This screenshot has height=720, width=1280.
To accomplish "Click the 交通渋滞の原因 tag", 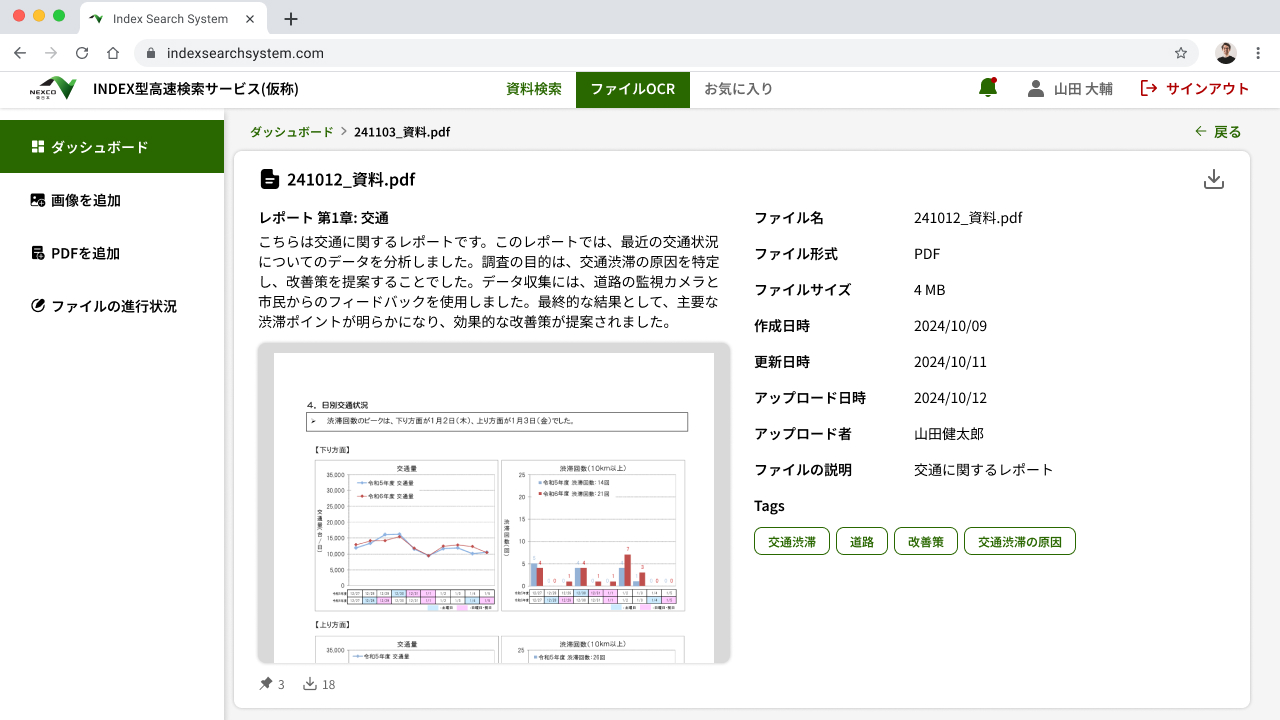I will tap(1019, 542).
